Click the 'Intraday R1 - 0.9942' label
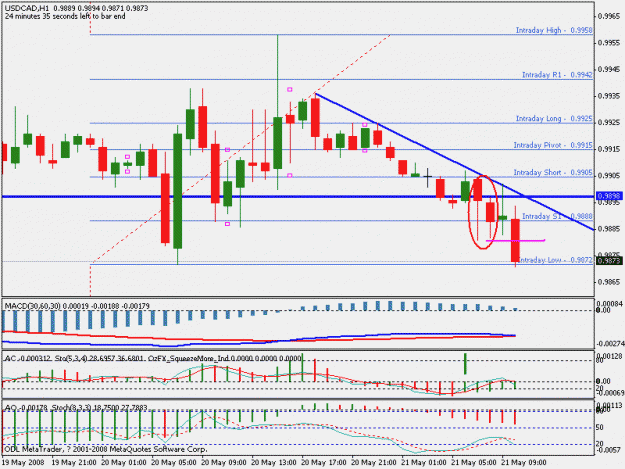625x469 pixels. [557, 75]
